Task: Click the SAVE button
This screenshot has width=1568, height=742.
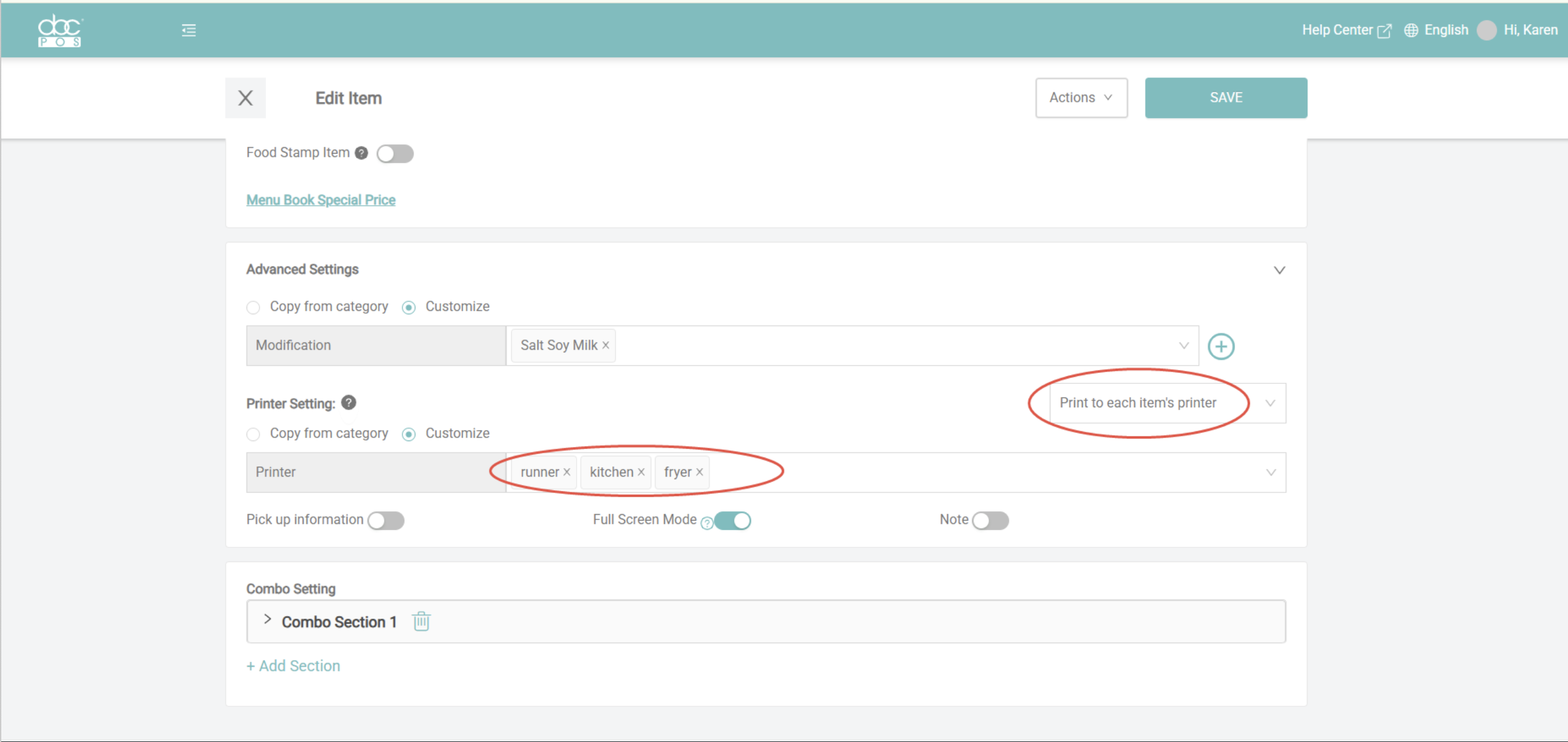Action: click(x=1225, y=98)
